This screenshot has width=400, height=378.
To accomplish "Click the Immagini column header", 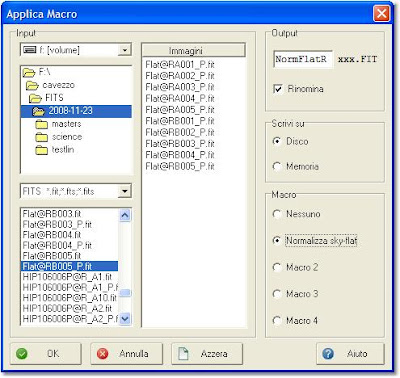I will (x=193, y=51).
